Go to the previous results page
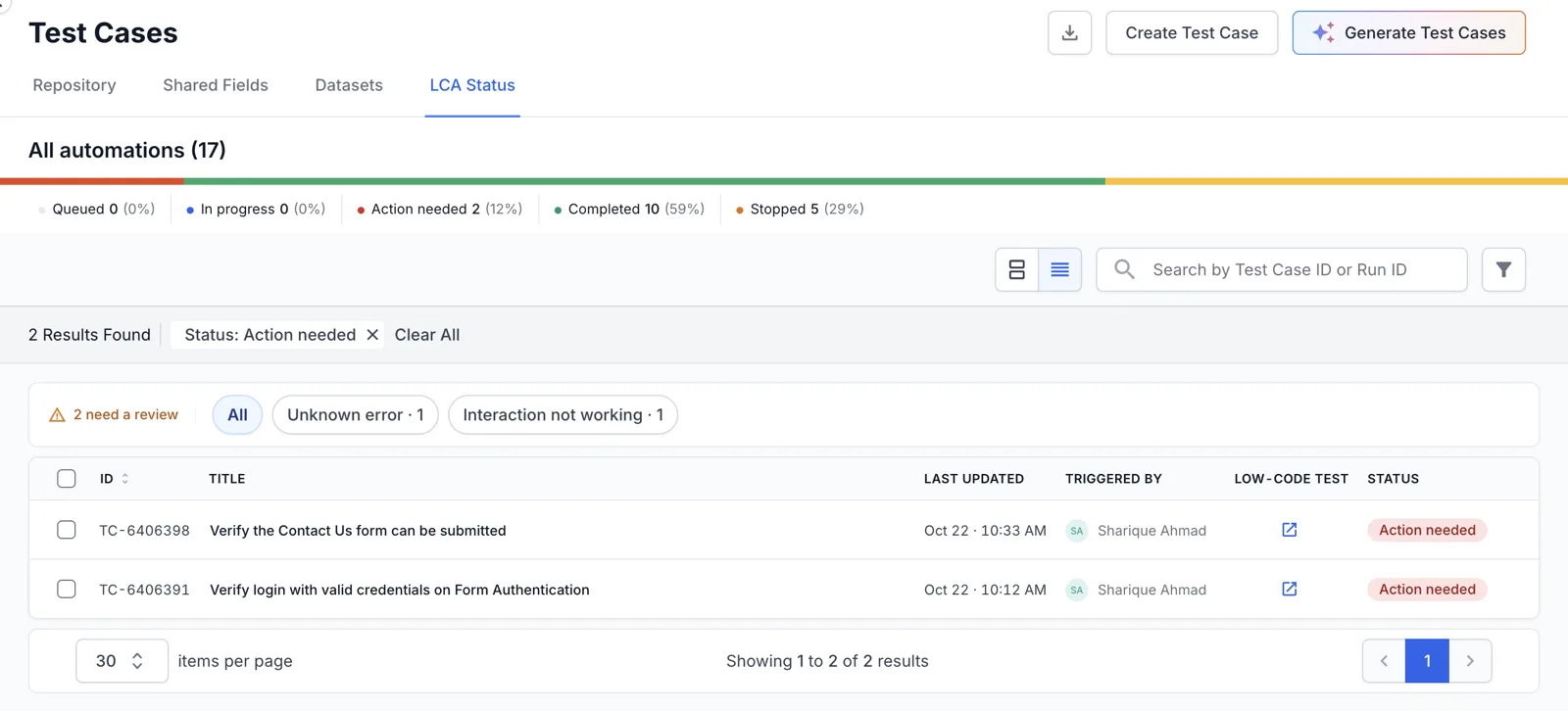The height and width of the screenshot is (711, 1568). [1384, 661]
